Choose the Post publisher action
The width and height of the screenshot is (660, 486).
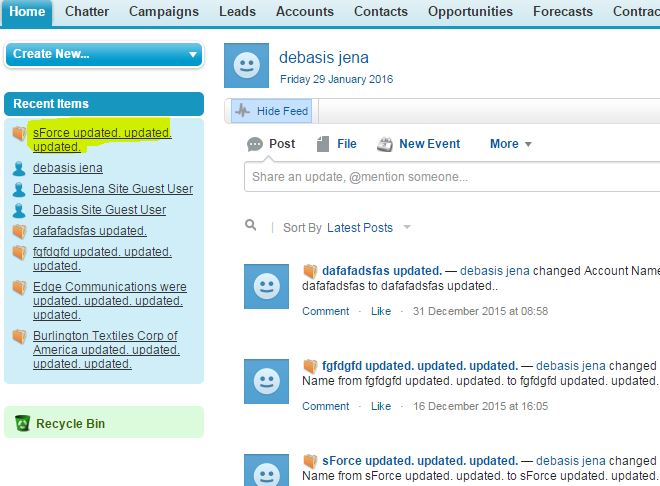(282, 144)
